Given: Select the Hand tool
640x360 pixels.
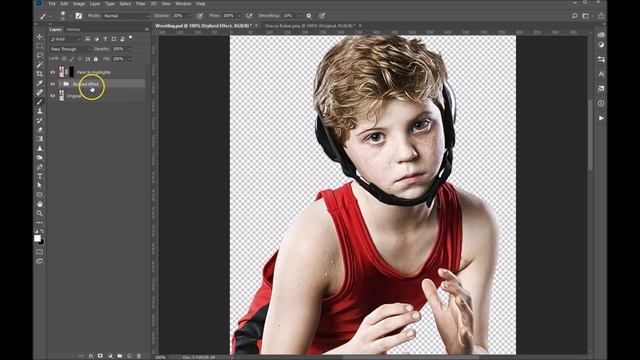Looking at the screenshot, I should click(40, 204).
